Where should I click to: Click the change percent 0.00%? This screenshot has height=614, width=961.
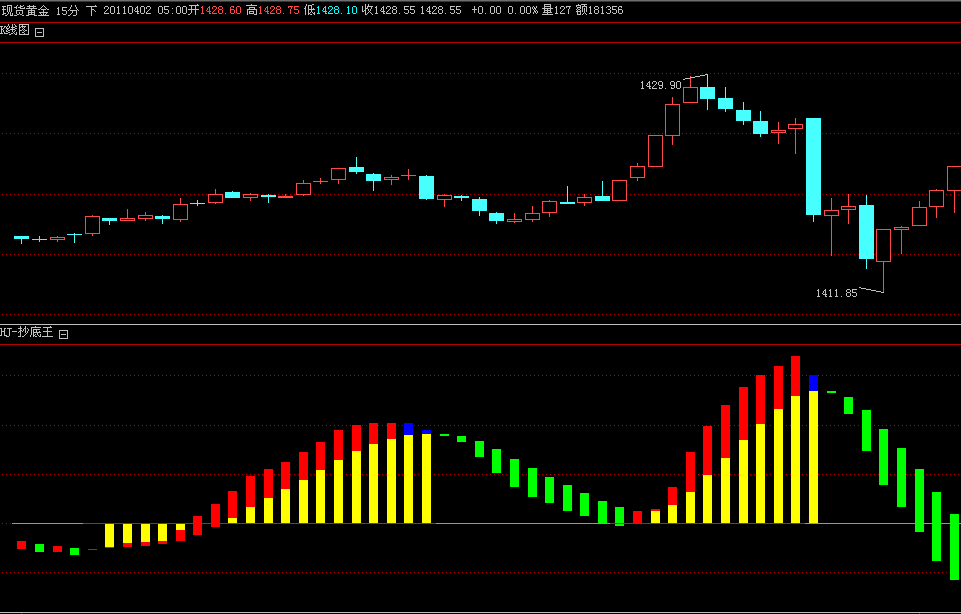pyautogui.click(x=522, y=10)
